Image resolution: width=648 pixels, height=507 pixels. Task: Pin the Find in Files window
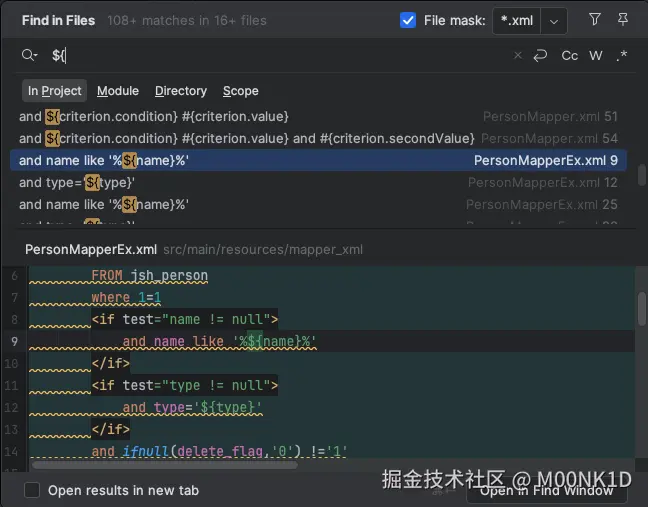[622, 19]
